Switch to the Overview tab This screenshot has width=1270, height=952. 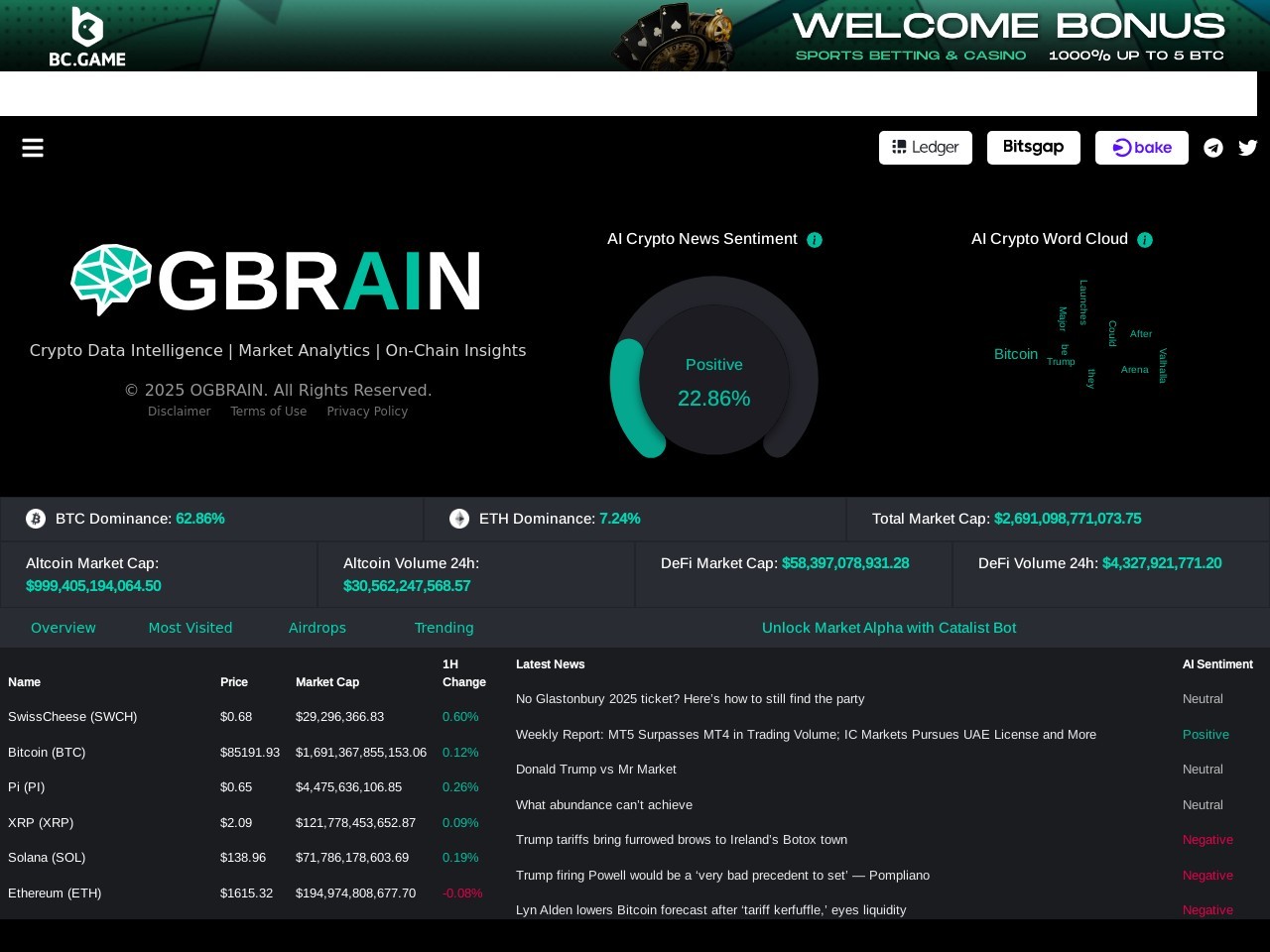click(x=63, y=628)
